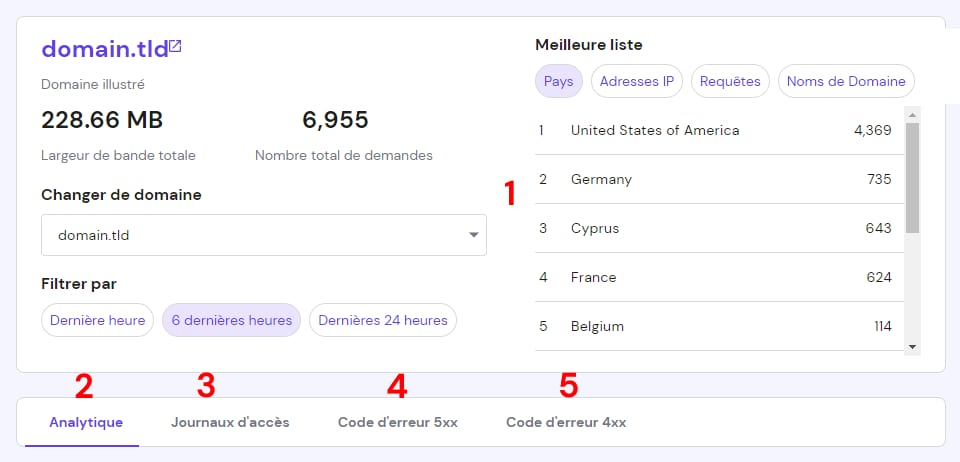
Task: Show the Pays top list
Action: (558, 81)
